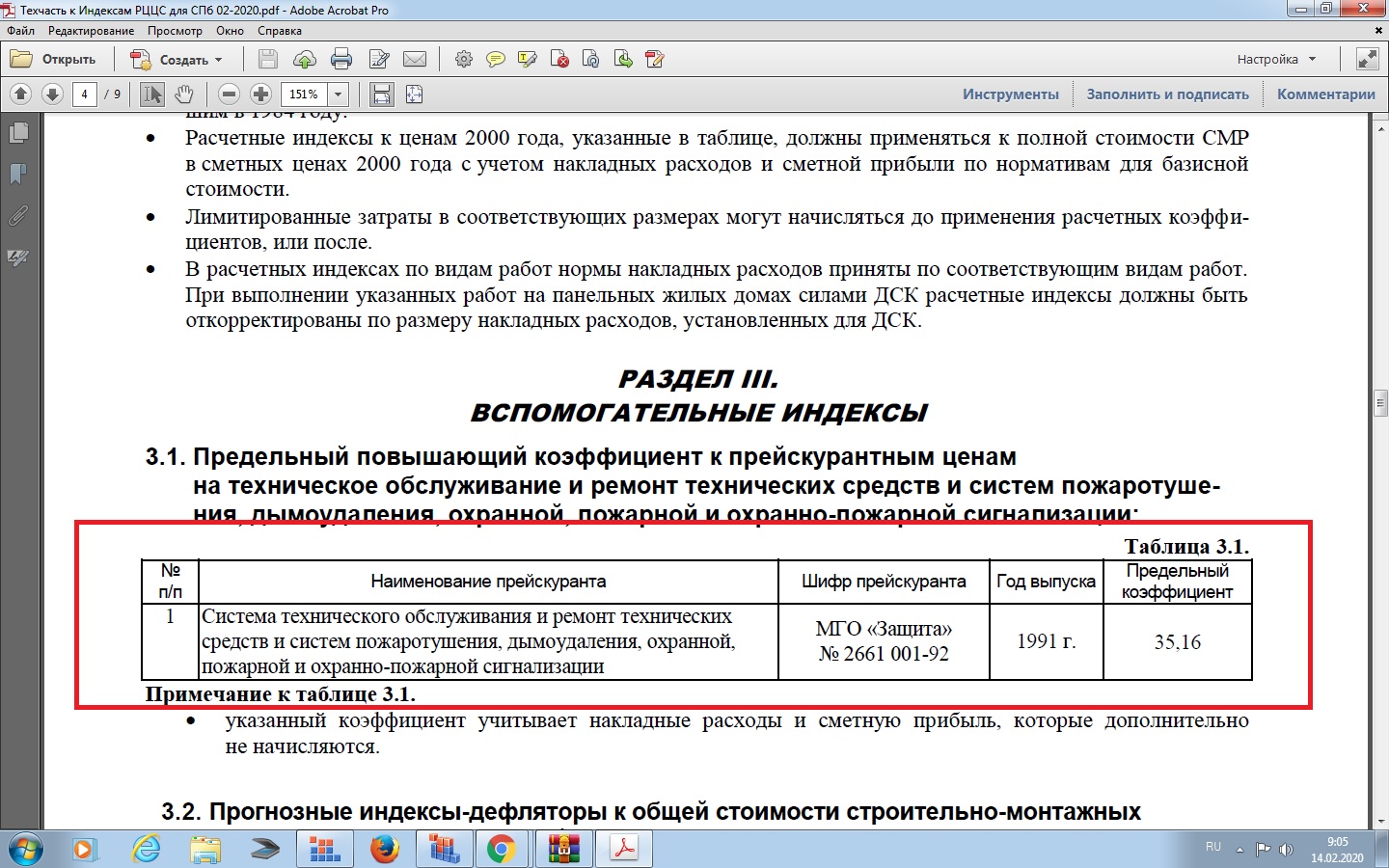Click the Комментарии pane button
This screenshot has width=1389, height=868.
click(1325, 95)
